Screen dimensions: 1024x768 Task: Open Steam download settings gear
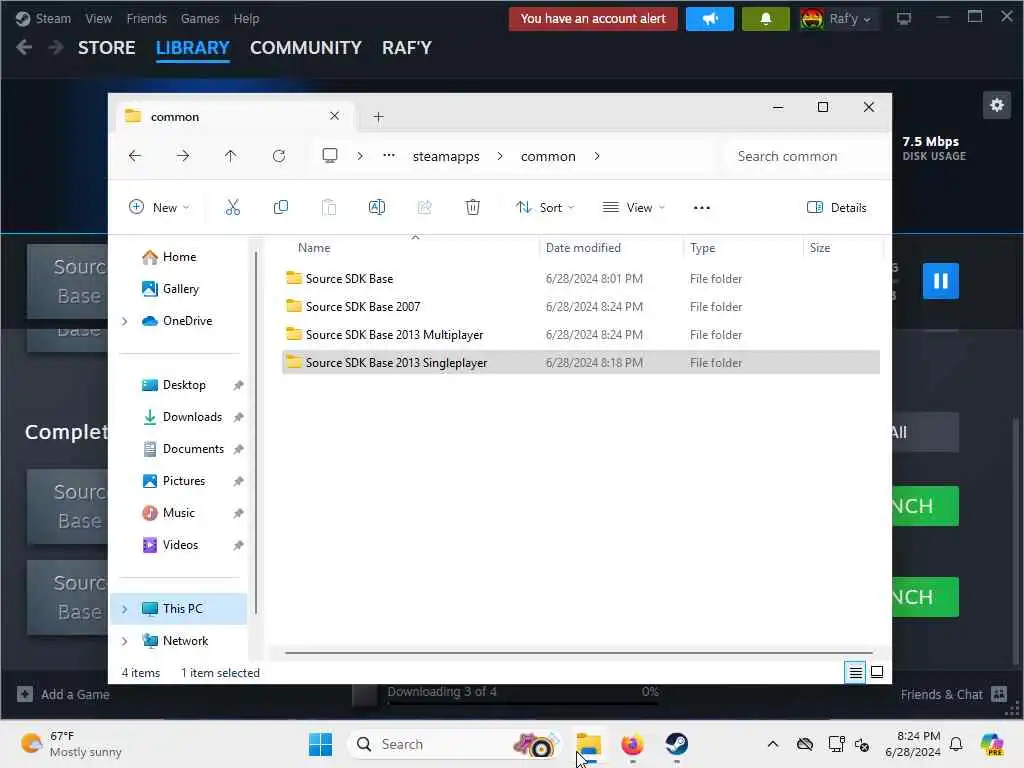click(x=997, y=105)
